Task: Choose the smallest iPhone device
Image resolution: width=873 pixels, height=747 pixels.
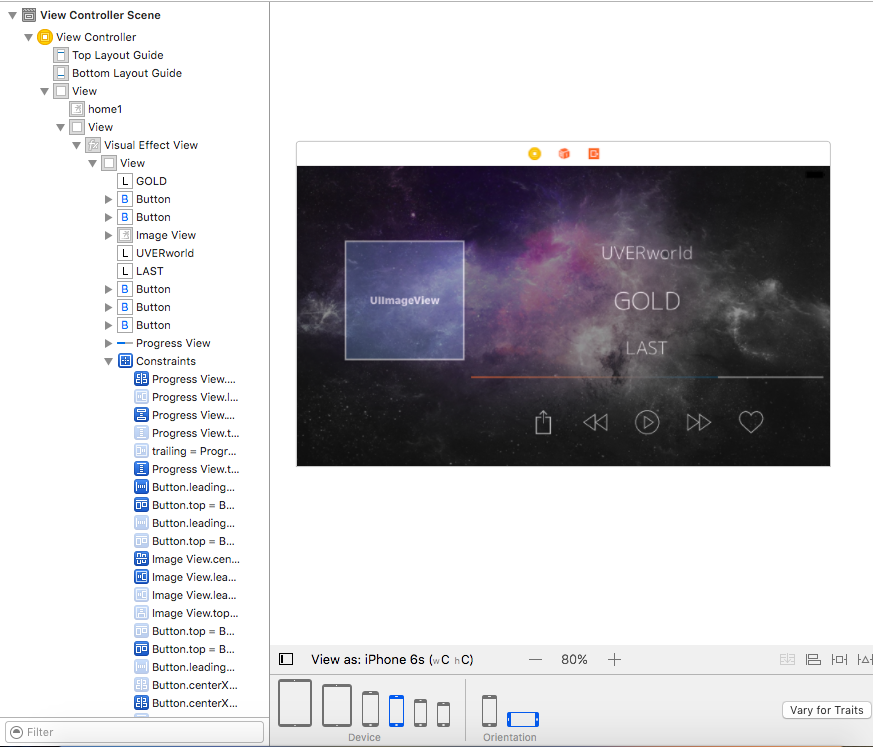Action: 443,714
